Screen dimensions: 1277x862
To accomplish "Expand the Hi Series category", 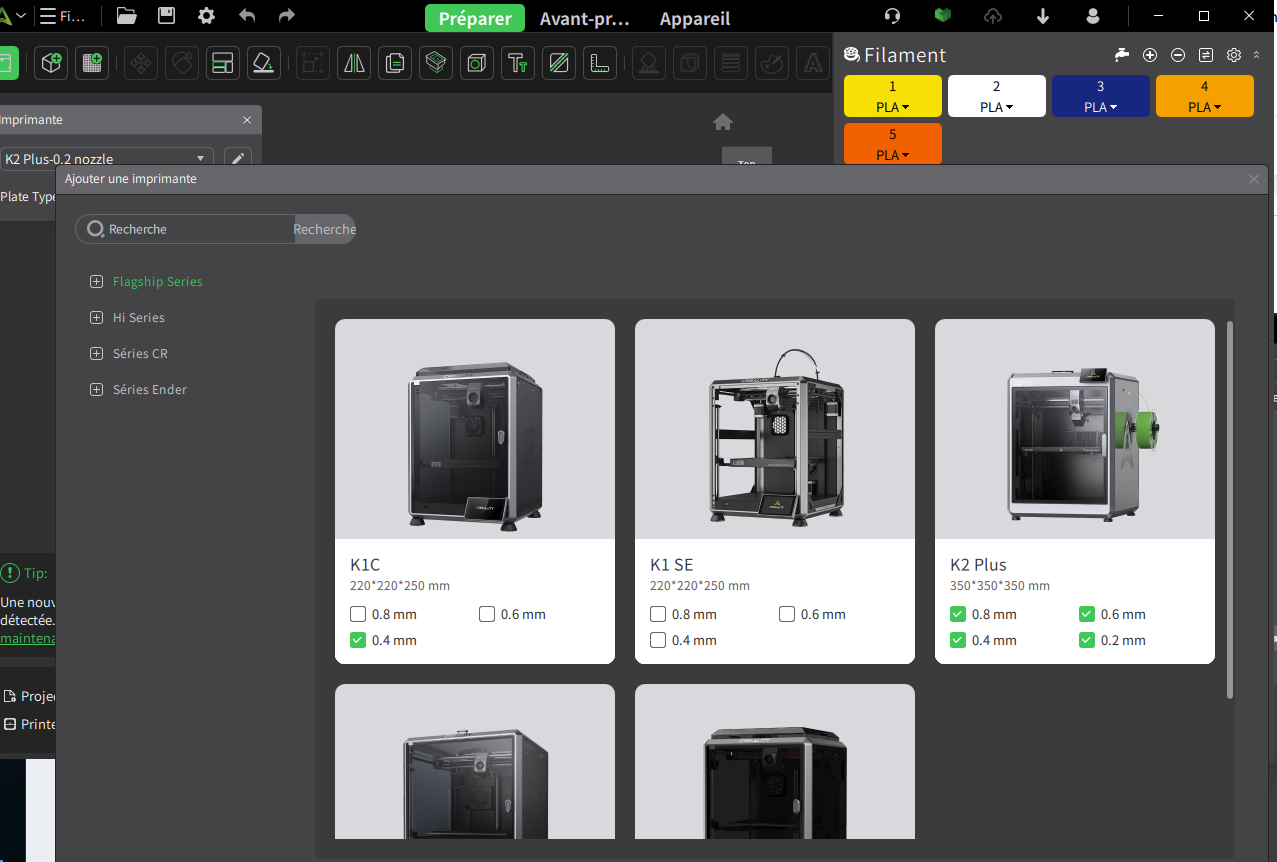I will (x=96, y=318).
